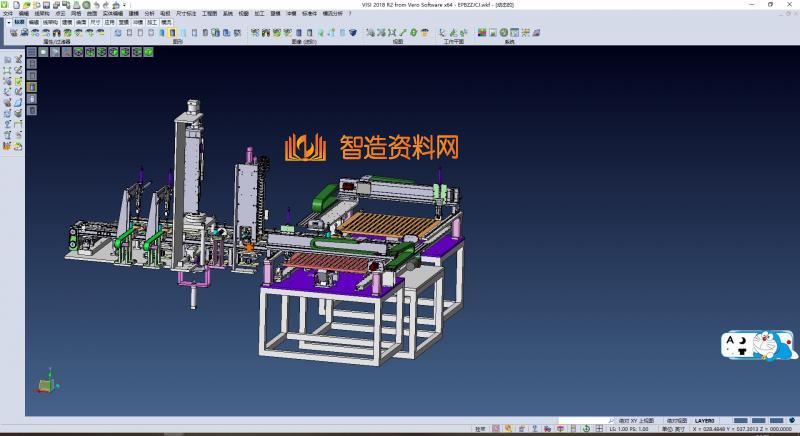
Task: Click the colorful palette icon in 系统 group
Action: [482, 33]
